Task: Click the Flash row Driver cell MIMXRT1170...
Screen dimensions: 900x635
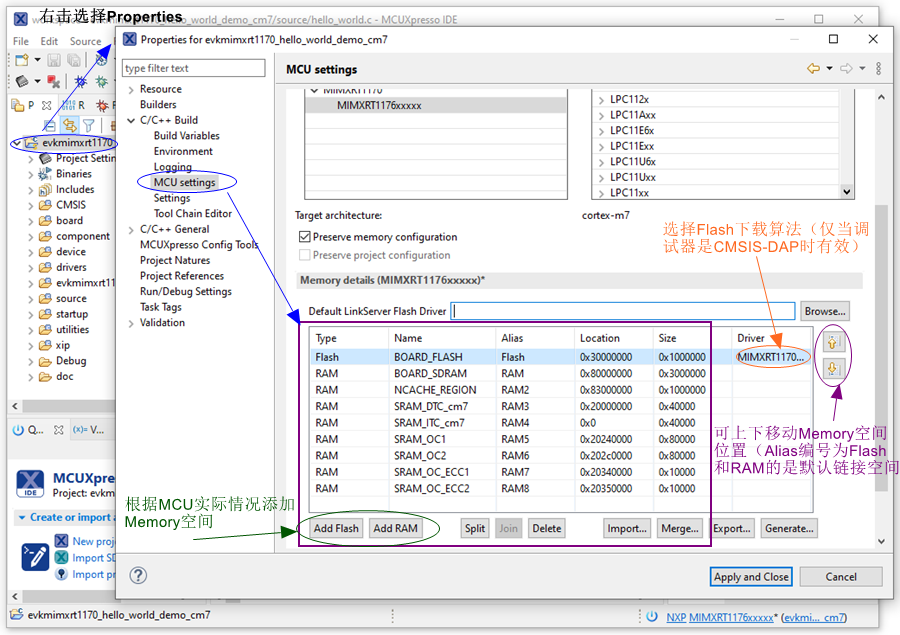Action: (x=770, y=357)
